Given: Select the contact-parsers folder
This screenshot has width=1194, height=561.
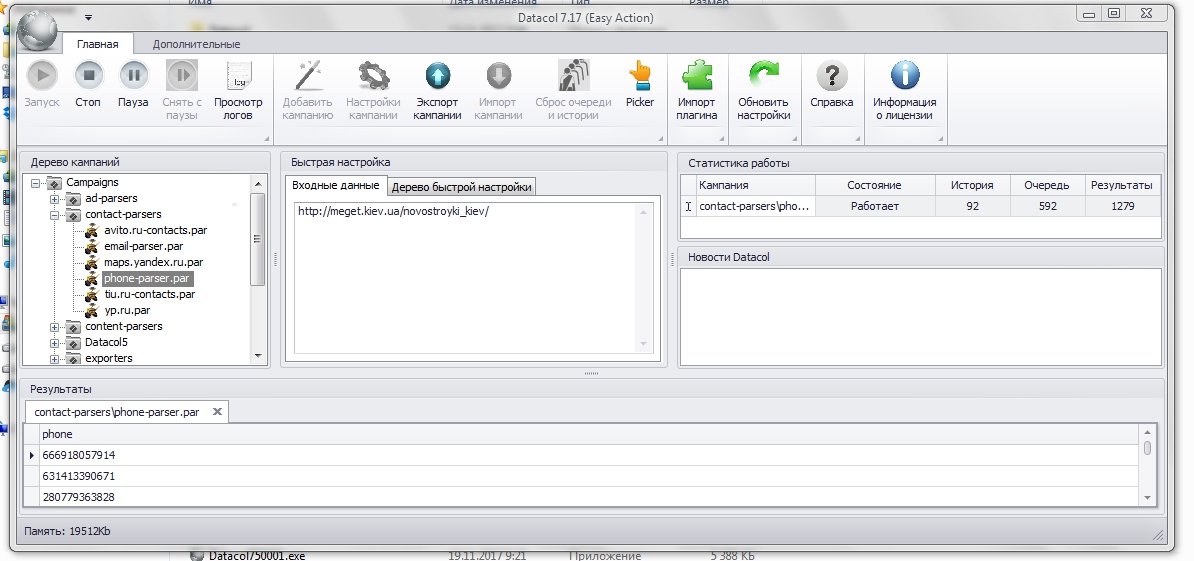Looking at the screenshot, I should point(123,214).
